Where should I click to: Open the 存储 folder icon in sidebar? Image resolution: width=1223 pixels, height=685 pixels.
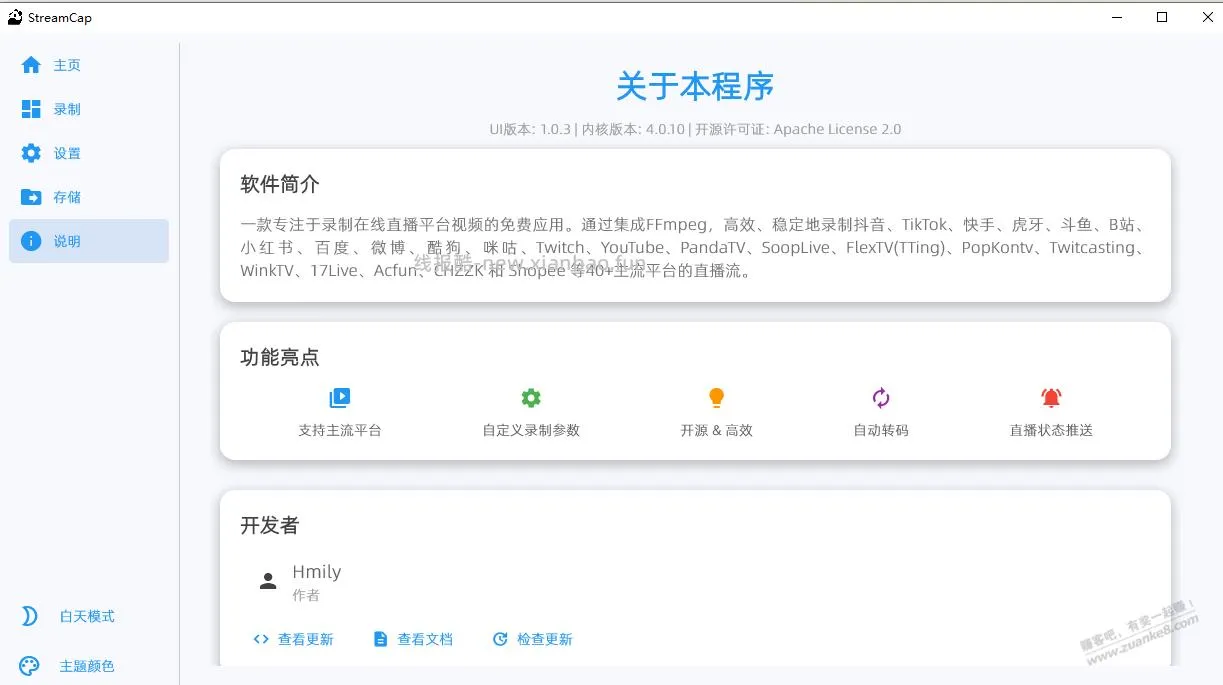pyautogui.click(x=31, y=197)
